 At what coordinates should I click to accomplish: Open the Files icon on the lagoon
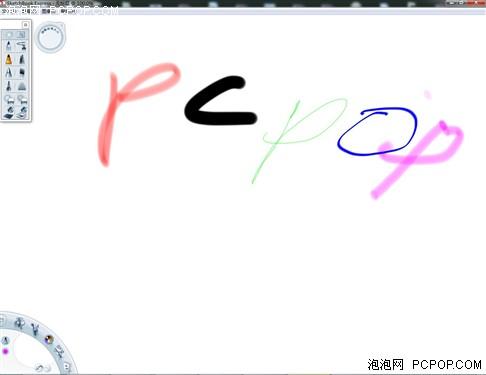[x=66, y=366]
